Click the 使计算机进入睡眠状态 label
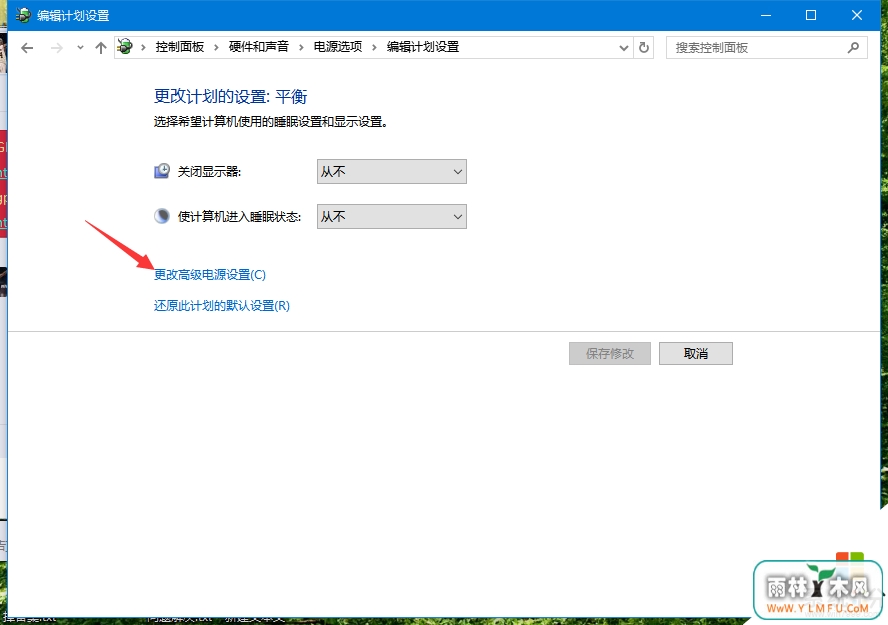Viewport: 888px width, 625px height. click(x=239, y=217)
